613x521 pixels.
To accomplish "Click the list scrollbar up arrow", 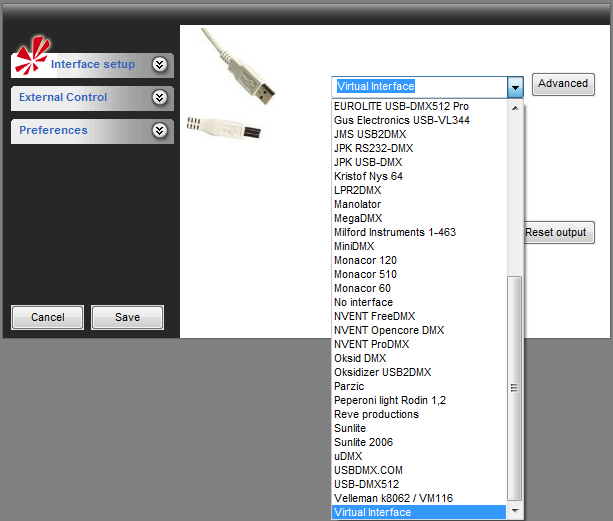I will [515, 108].
